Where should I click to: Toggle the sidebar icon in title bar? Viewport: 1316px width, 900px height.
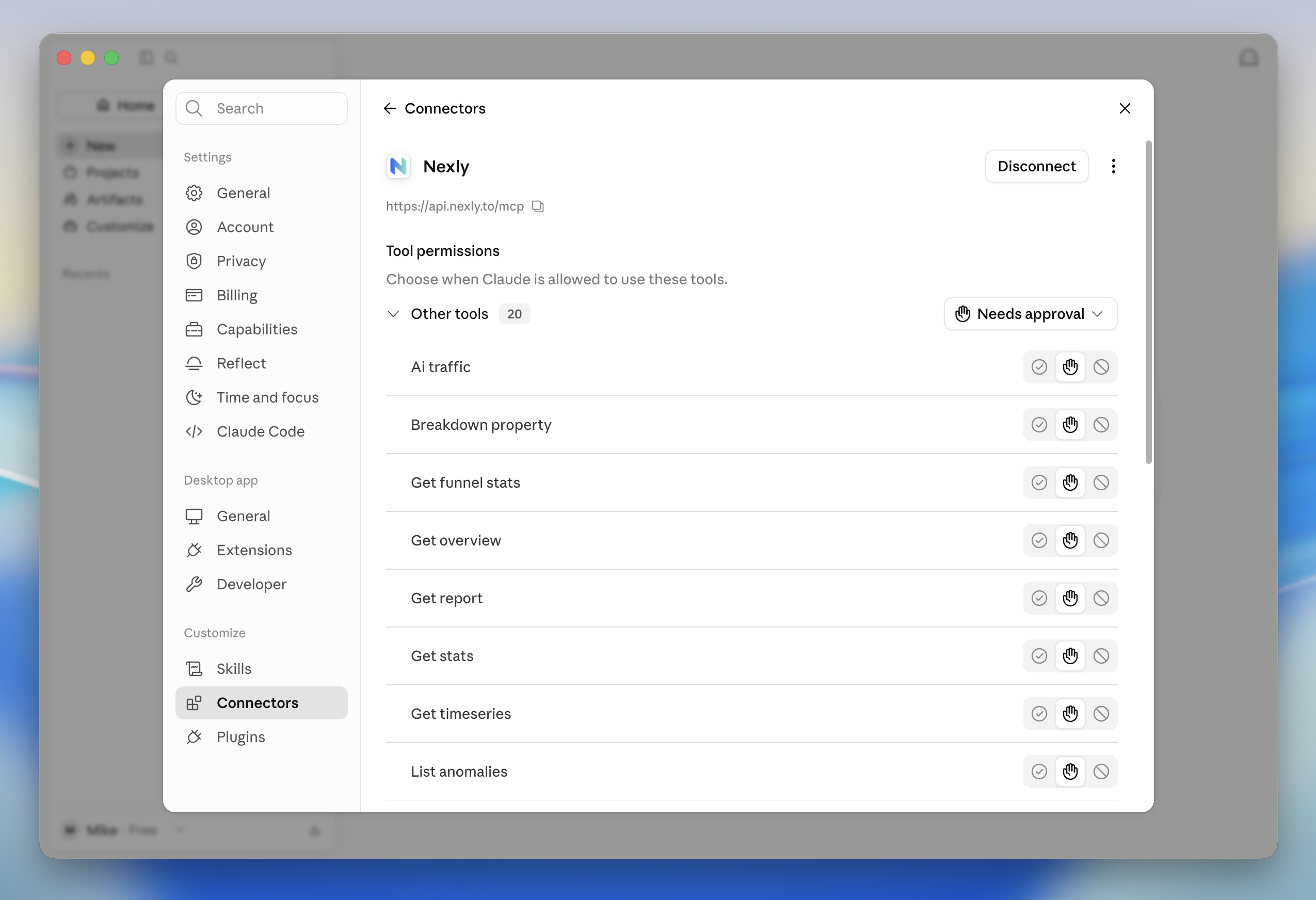147,58
